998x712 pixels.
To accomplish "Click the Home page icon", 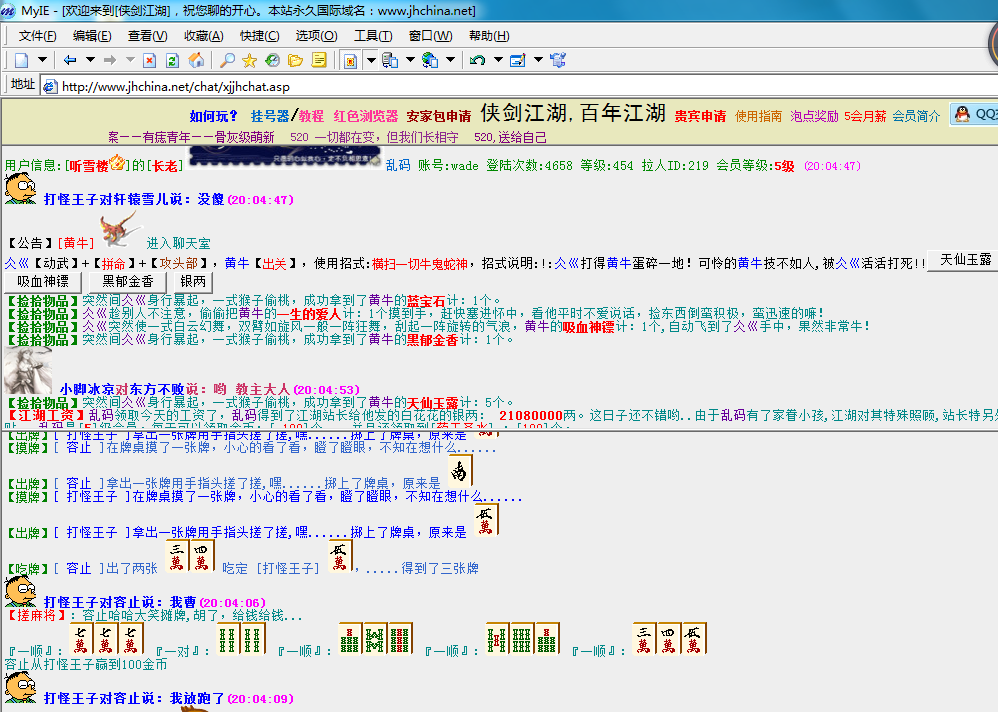I will (197, 60).
